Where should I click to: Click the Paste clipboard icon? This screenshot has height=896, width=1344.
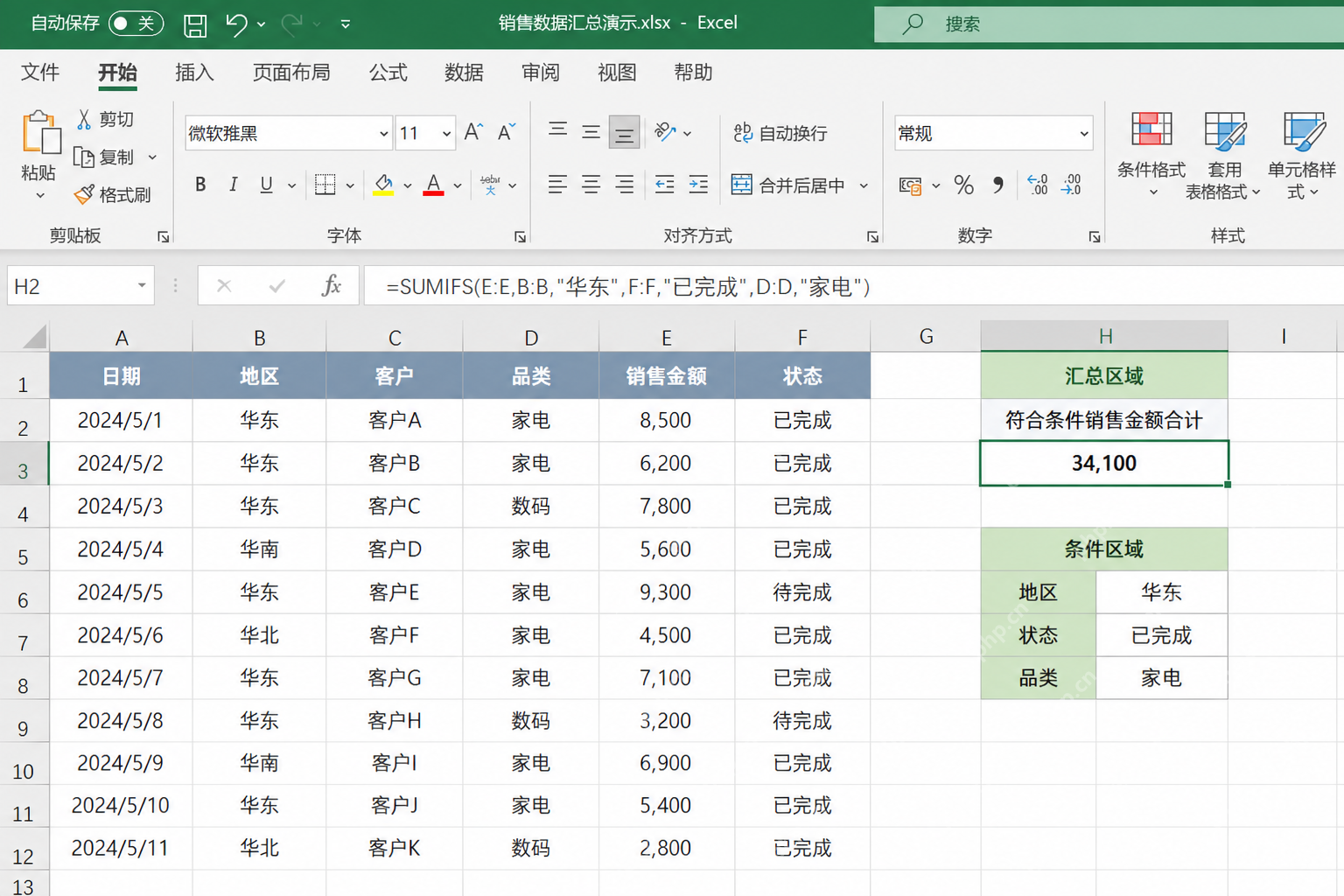40,133
